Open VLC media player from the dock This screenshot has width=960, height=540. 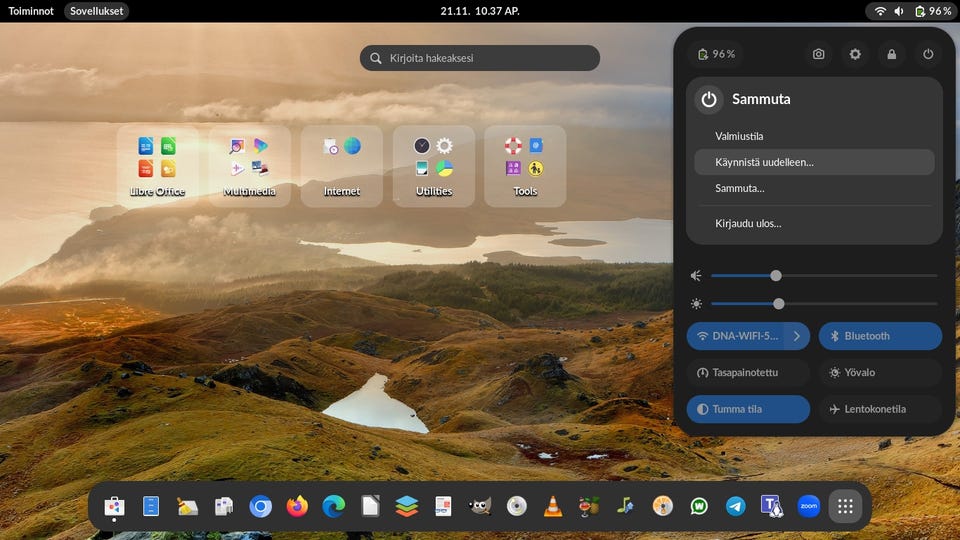pyautogui.click(x=552, y=506)
